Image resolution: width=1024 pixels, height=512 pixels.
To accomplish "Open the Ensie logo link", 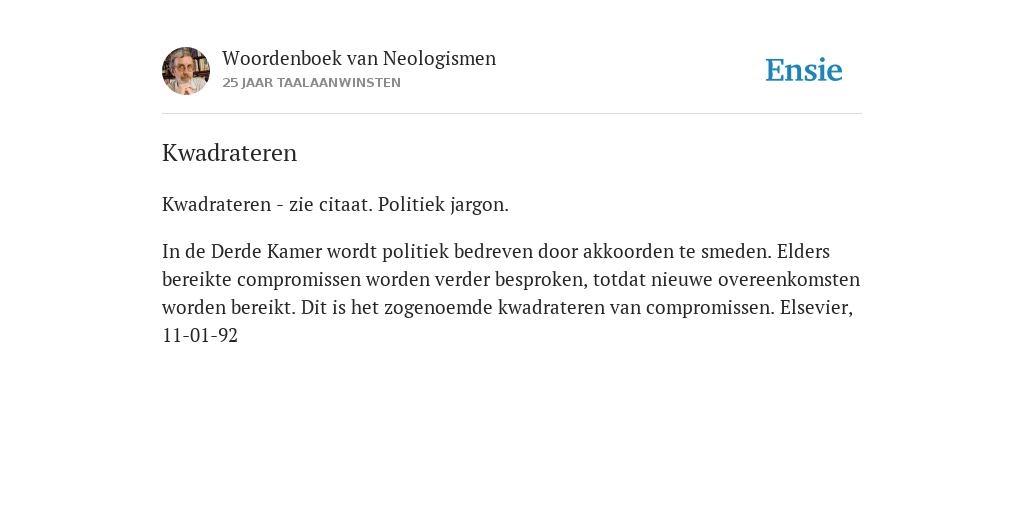I will (x=804, y=70).
